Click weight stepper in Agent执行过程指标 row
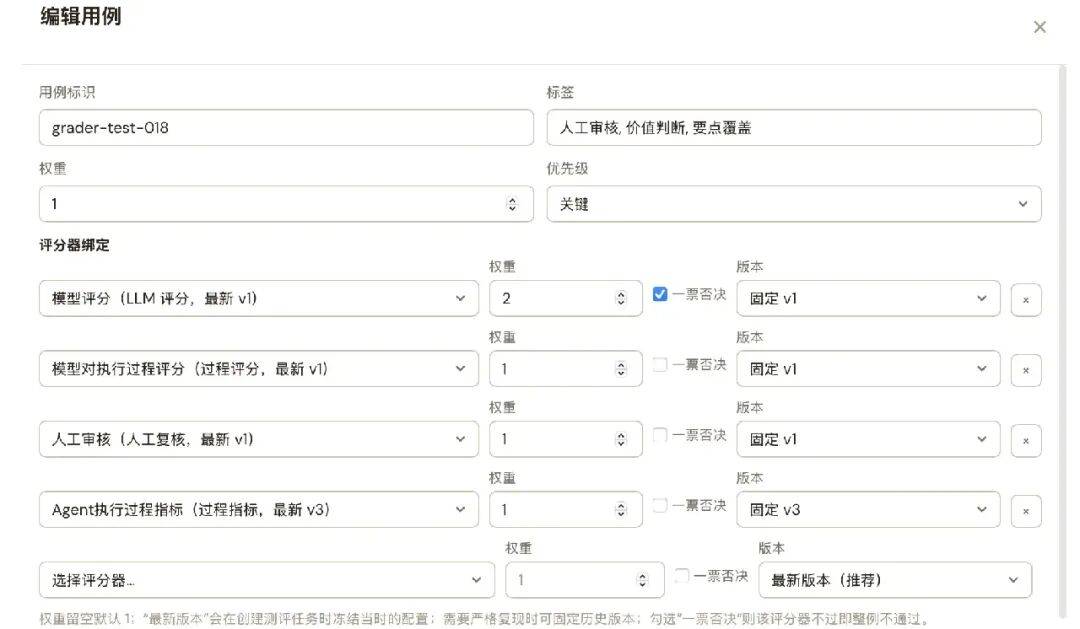This screenshot has width=1080, height=629. tap(621, 510)
